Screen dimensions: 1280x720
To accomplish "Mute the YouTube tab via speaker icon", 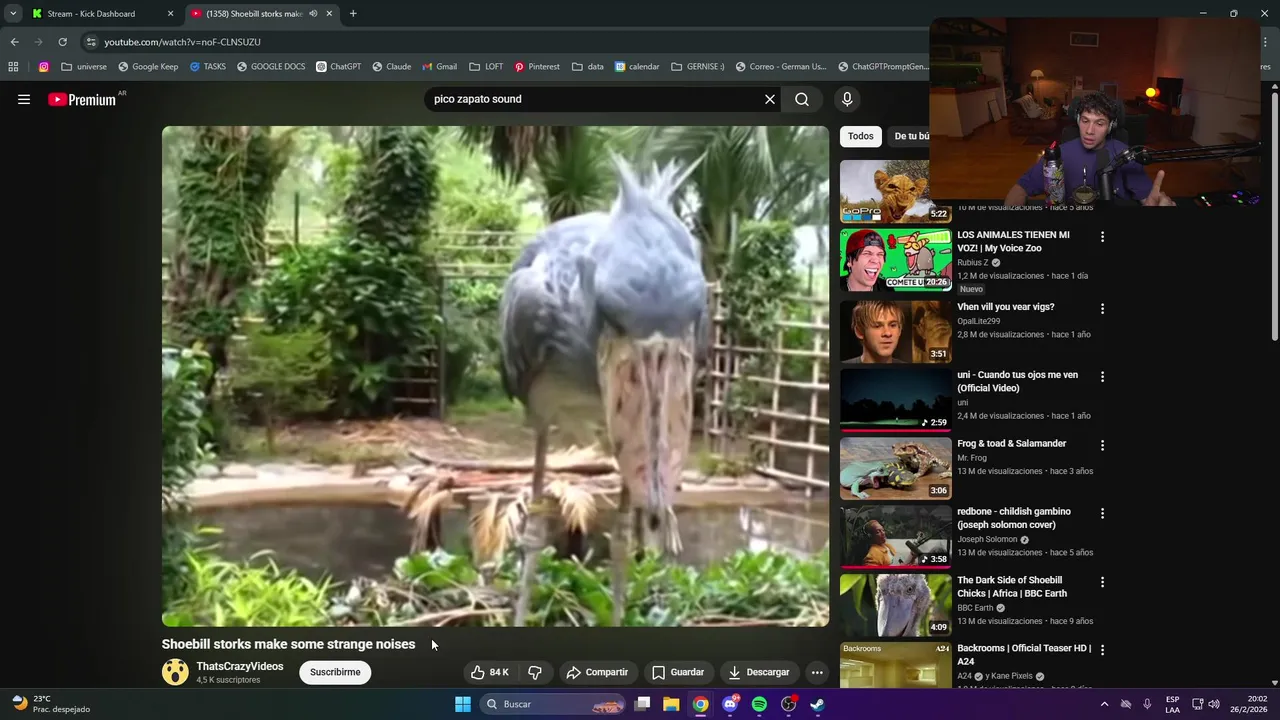I will 313,14.
